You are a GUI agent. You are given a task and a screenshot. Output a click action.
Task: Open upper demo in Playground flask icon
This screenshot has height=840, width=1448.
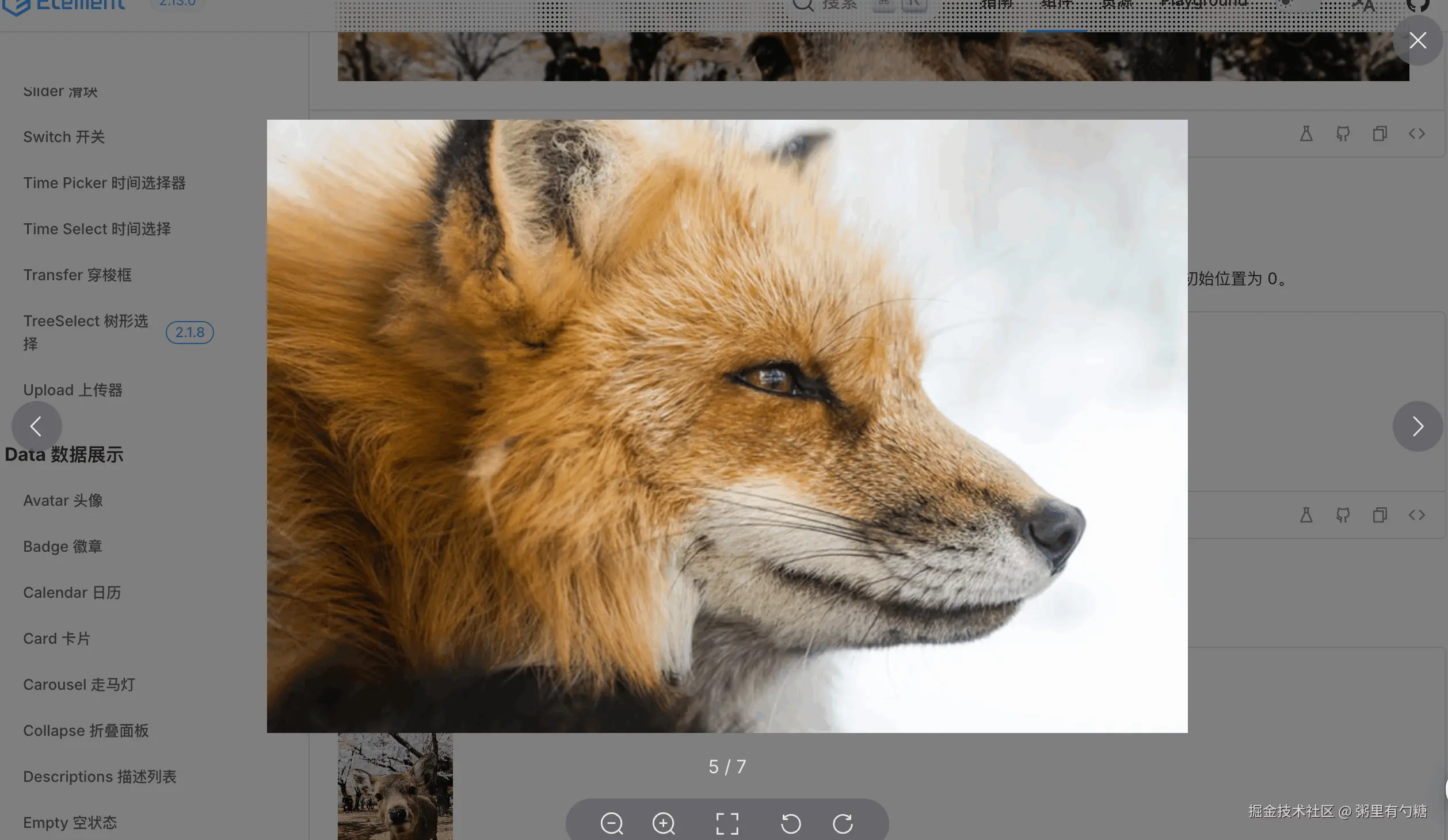coord(1306,134)
